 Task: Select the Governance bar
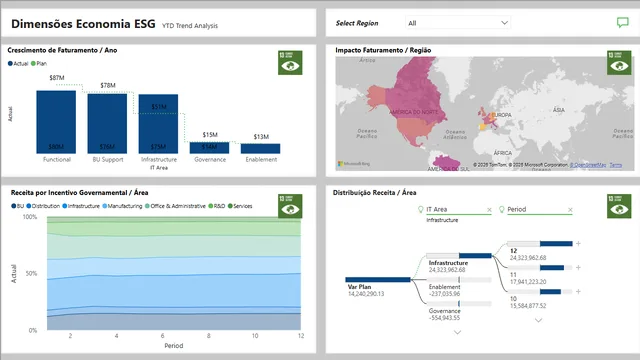click(x=209, y=148)
